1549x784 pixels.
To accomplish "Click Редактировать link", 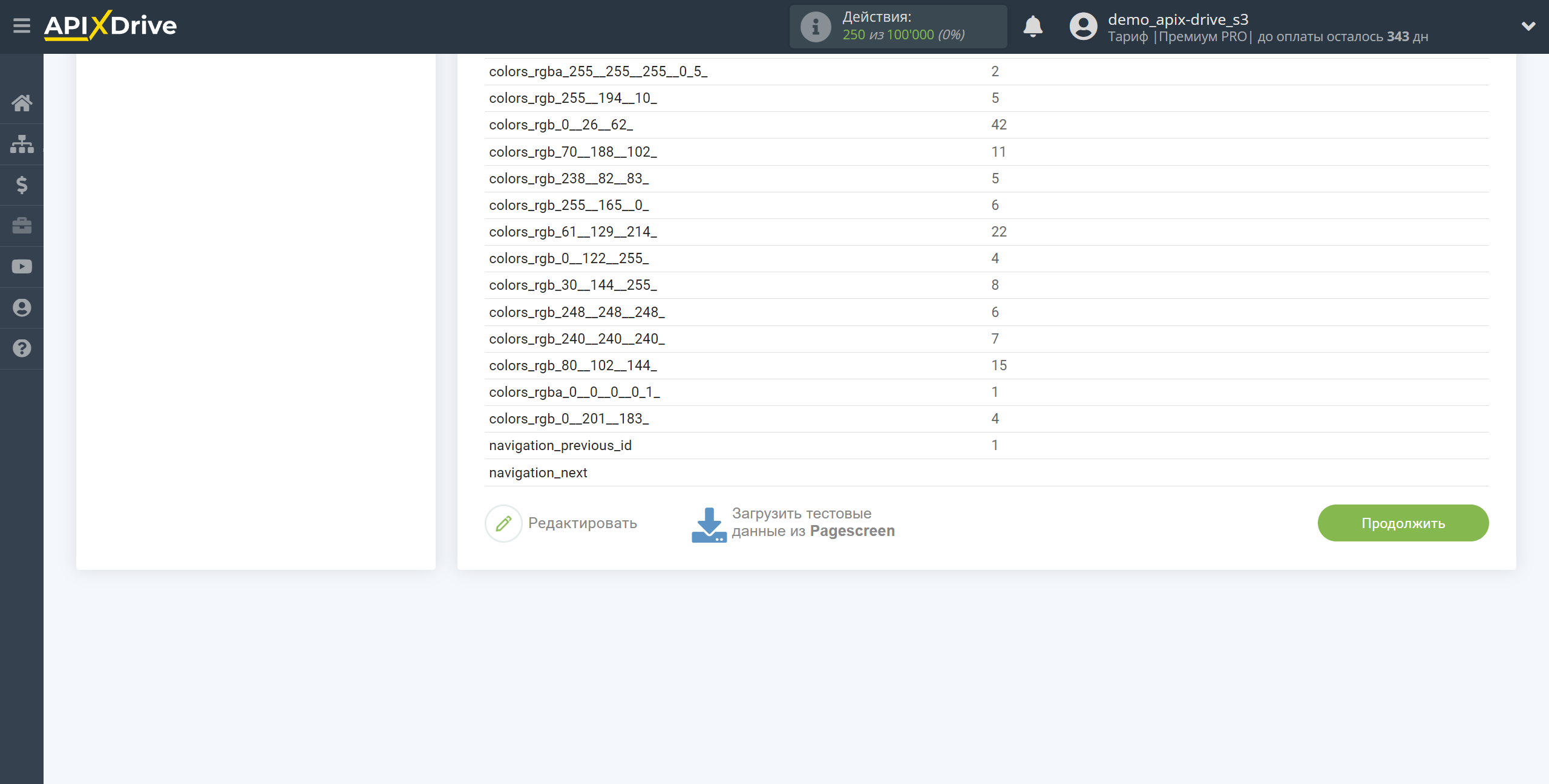I will (582, 523).
